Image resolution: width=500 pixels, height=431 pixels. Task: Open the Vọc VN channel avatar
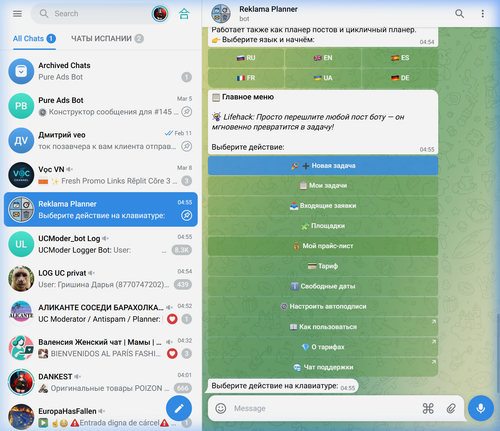click(21, 175)
